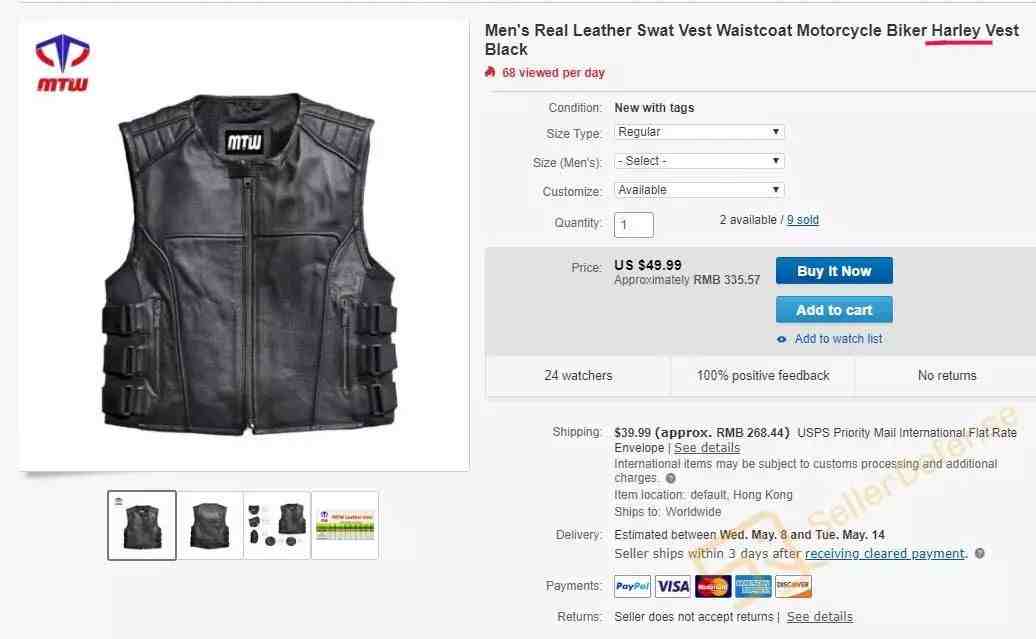The height and width of the screenshot is (639, 1036).
Task: Click the Mastercard payment icon
Action: [x=713, y=585]
